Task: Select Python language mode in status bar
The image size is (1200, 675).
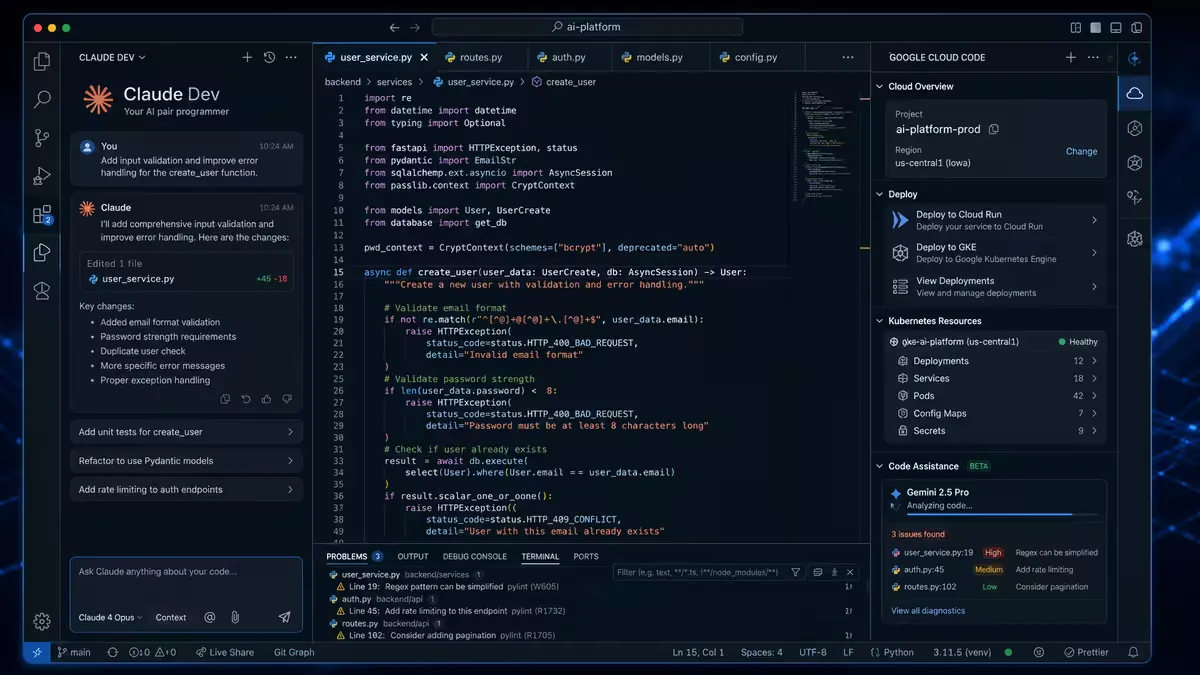Action: pyautogui.click(x=891, y=652)
